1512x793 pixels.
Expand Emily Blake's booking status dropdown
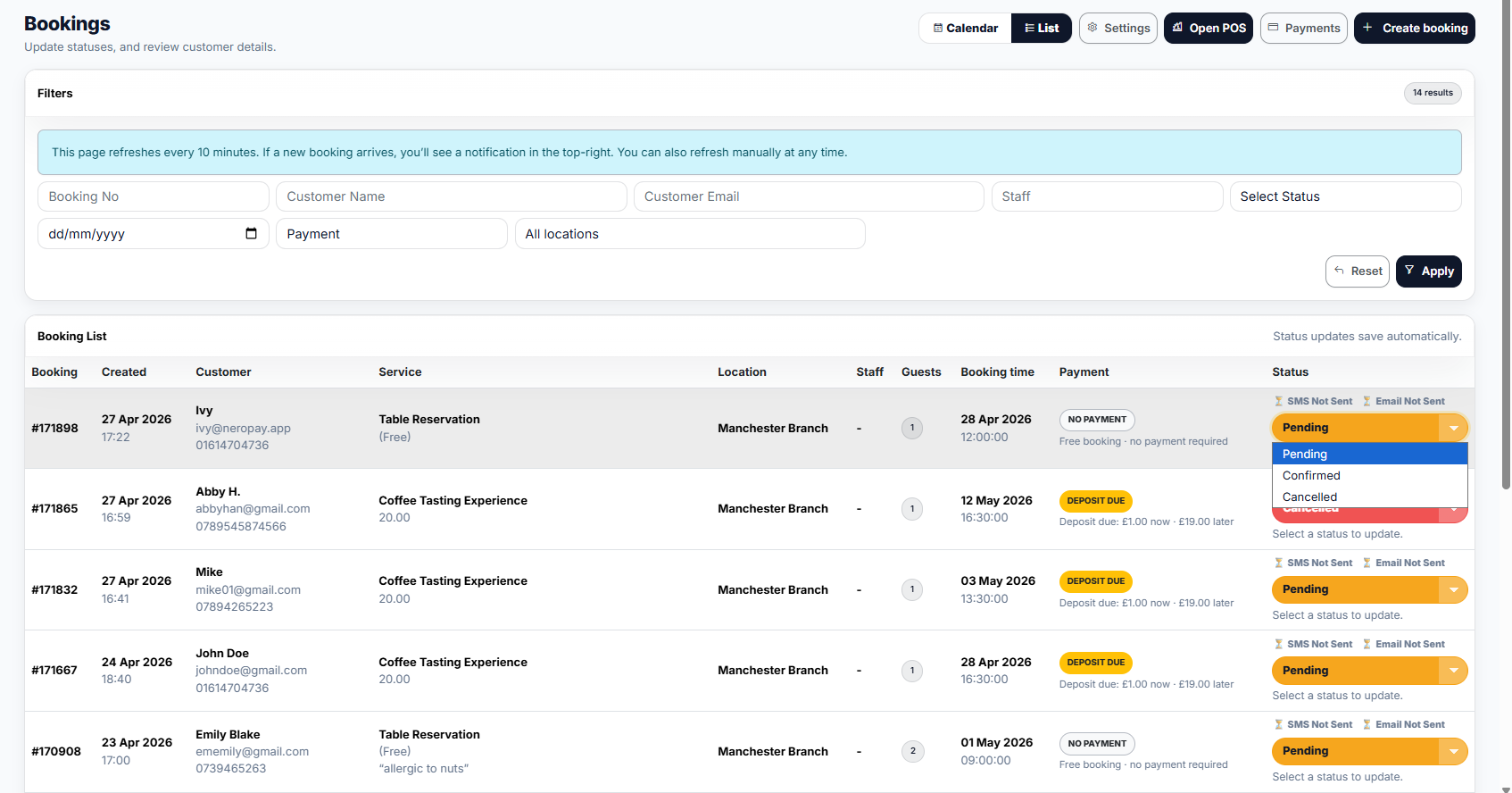(1368, 751)
